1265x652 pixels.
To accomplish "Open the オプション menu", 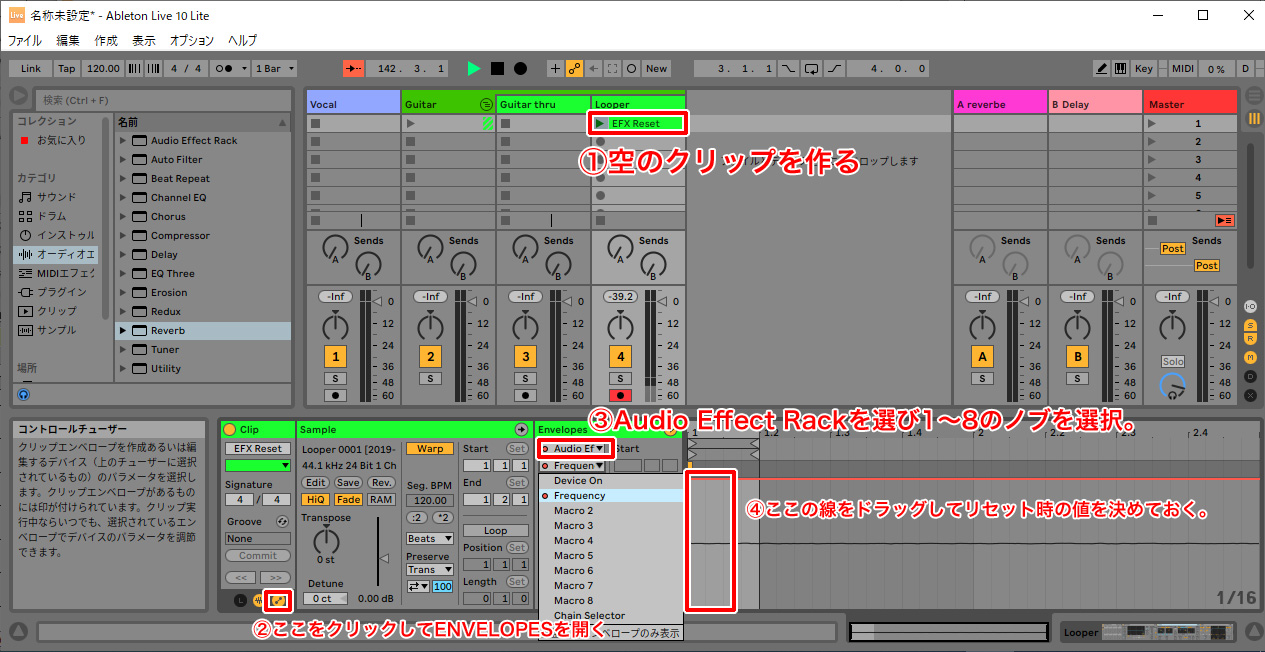I will click(x=191, y=41).
